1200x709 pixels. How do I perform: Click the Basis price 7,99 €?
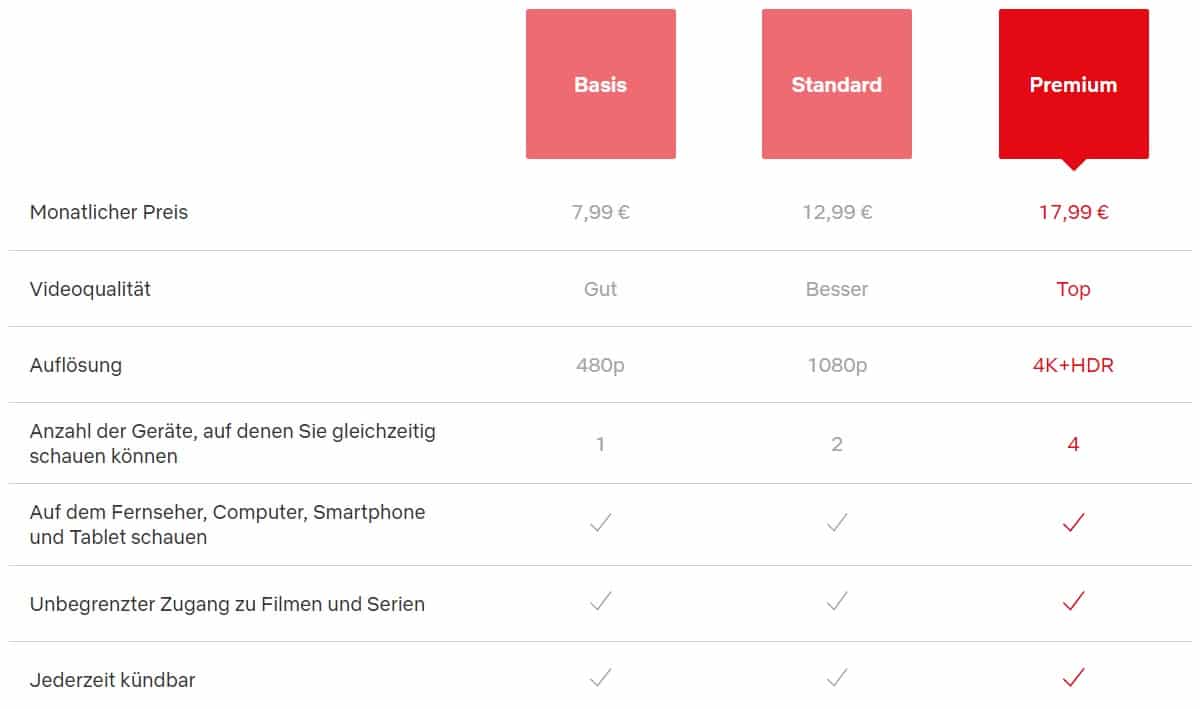[601, 212]
